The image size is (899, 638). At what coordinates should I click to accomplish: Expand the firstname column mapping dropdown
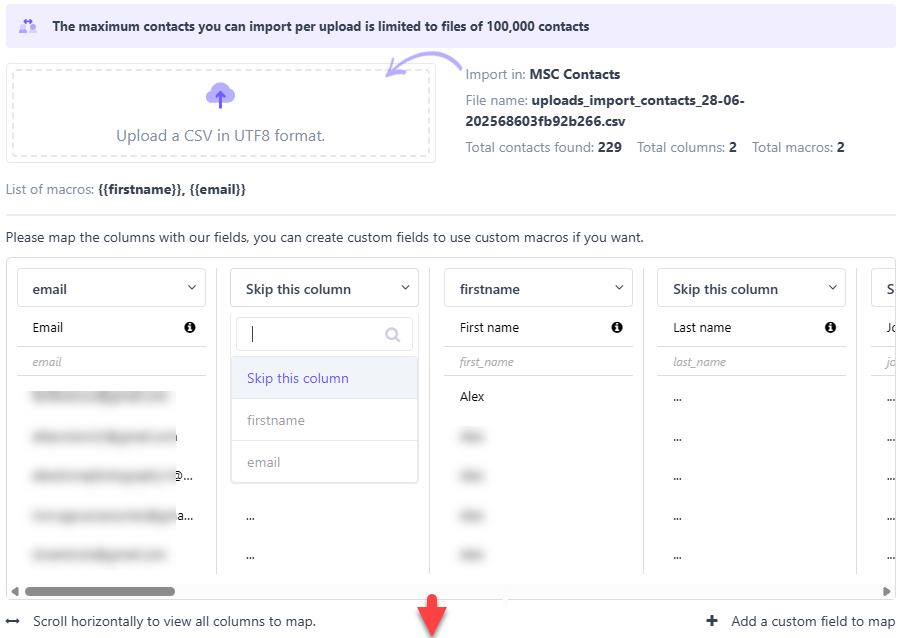[538, 288]
